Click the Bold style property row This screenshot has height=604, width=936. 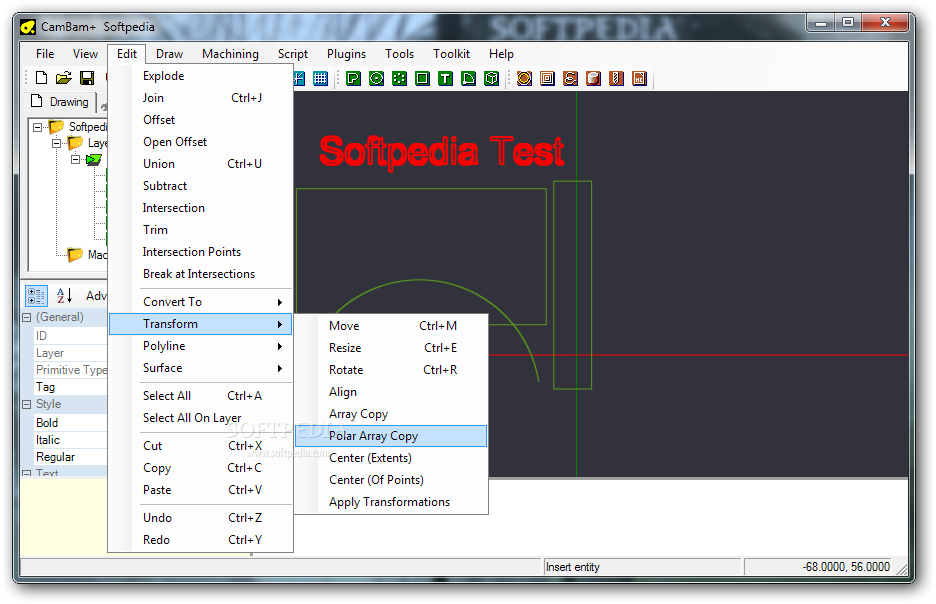tap(70, 423)
